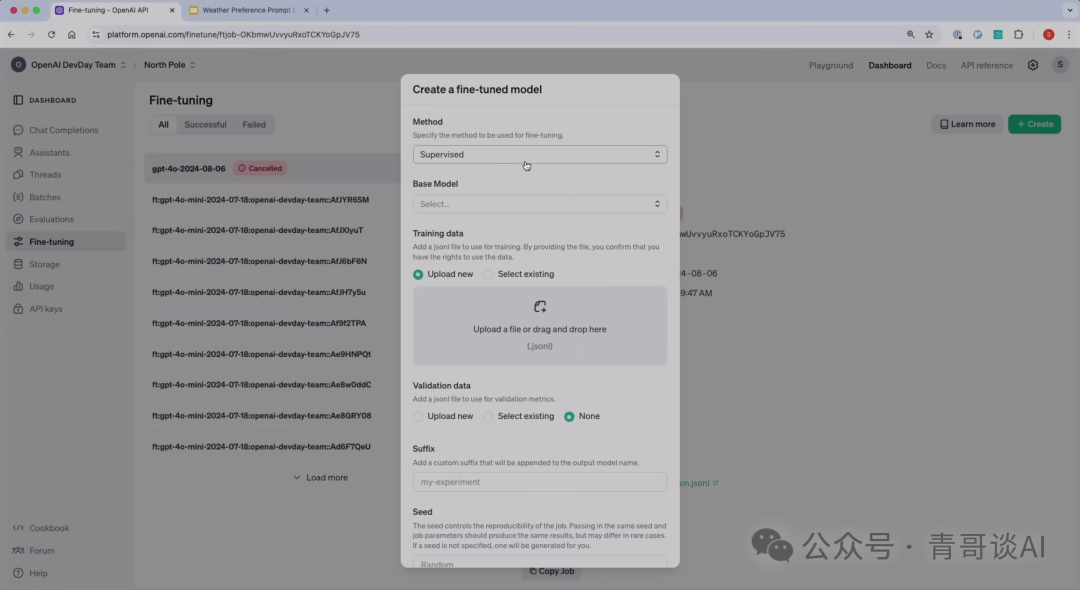Choose 'Select existing' for Training data

[489, 274]
